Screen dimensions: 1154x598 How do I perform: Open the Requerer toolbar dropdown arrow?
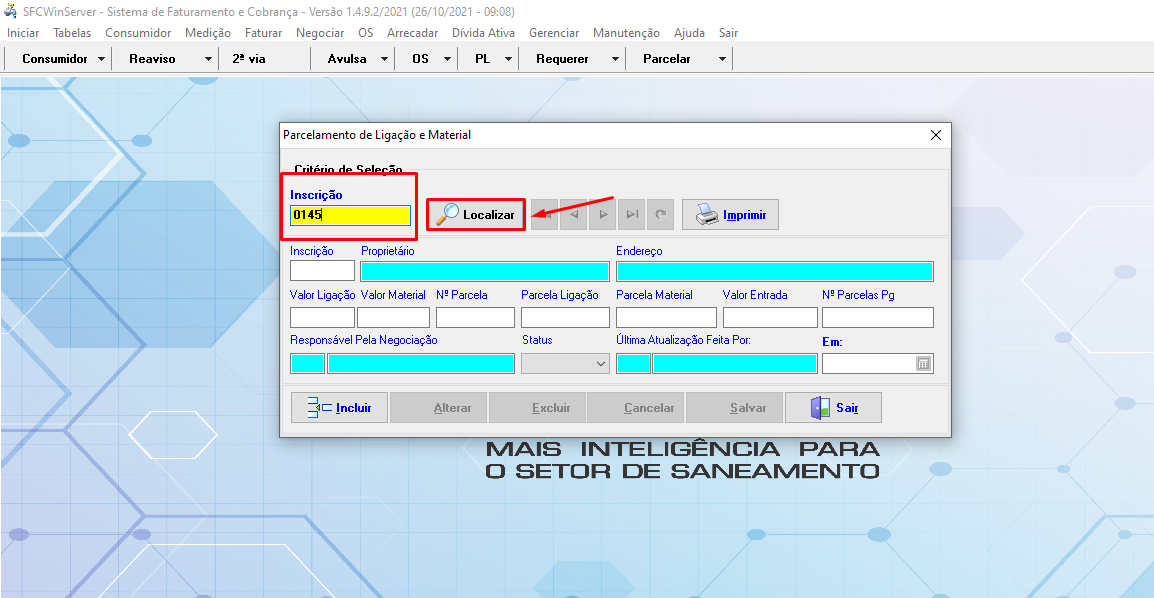[615, 59]
